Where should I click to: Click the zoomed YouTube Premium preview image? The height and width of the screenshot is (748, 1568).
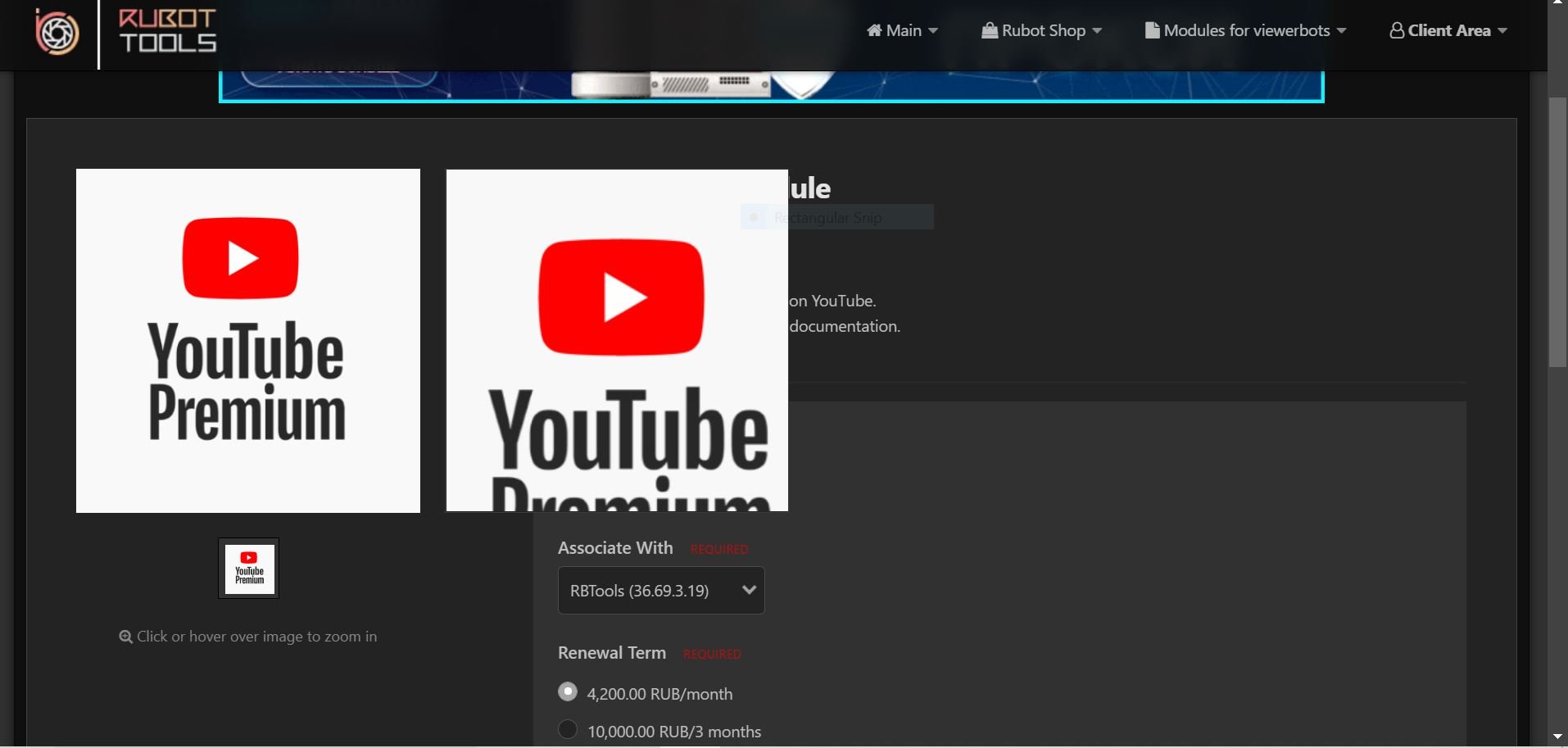coord(617,341)
